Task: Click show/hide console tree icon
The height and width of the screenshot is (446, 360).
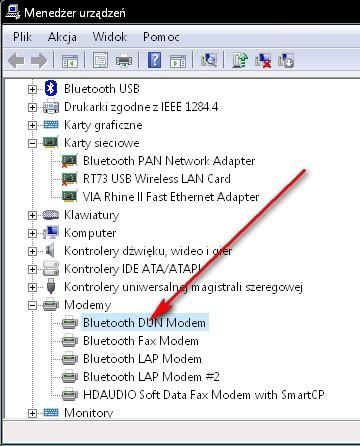Action: (x=70, y=61)
